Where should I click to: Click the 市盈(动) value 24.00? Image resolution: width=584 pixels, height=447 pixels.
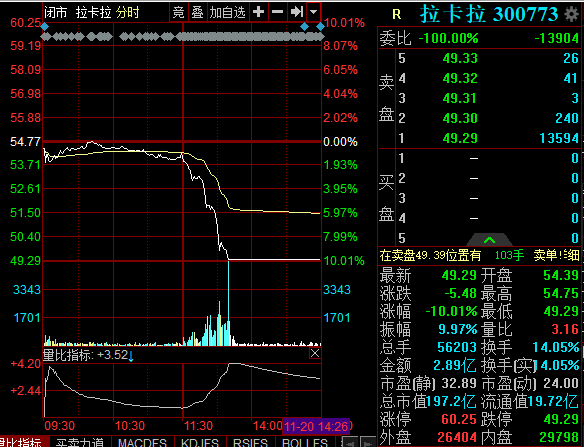pyautogui.click(x=561, y=383)
